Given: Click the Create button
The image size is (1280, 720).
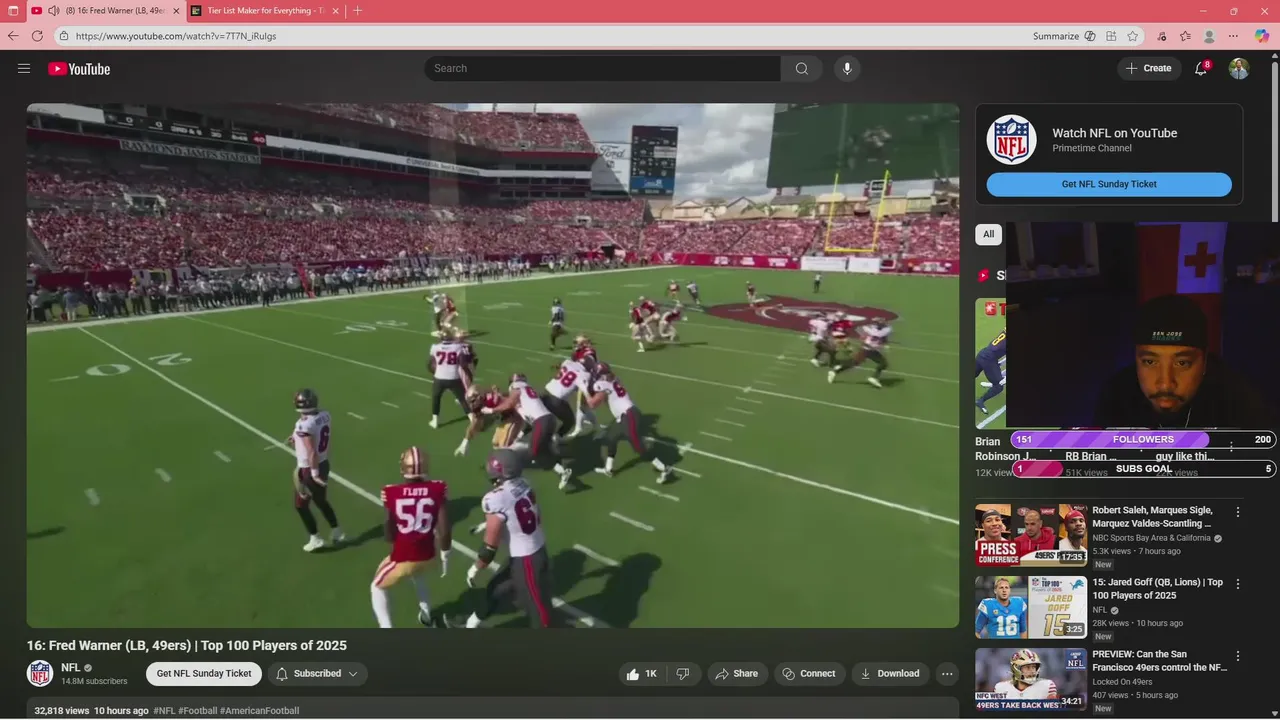Looking at the screenshot, I should tap(1148, 68).
